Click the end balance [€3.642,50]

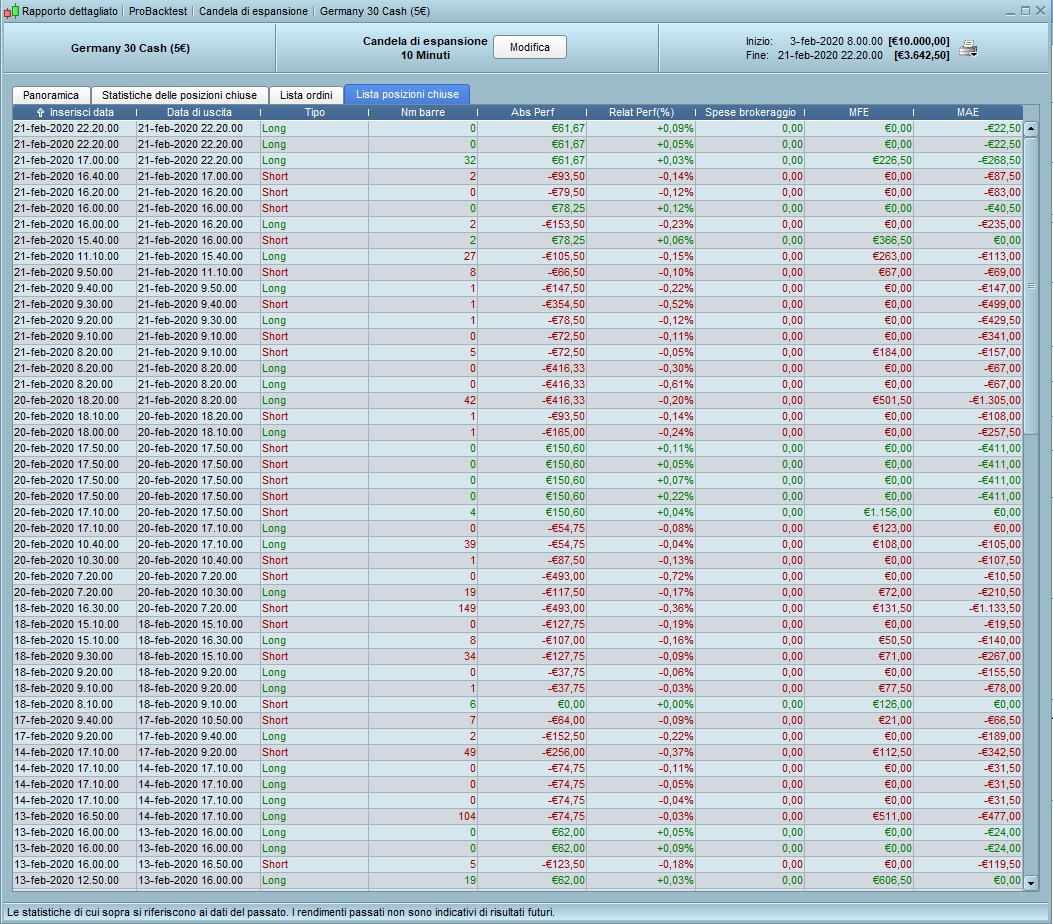click(x=921, y=55)
